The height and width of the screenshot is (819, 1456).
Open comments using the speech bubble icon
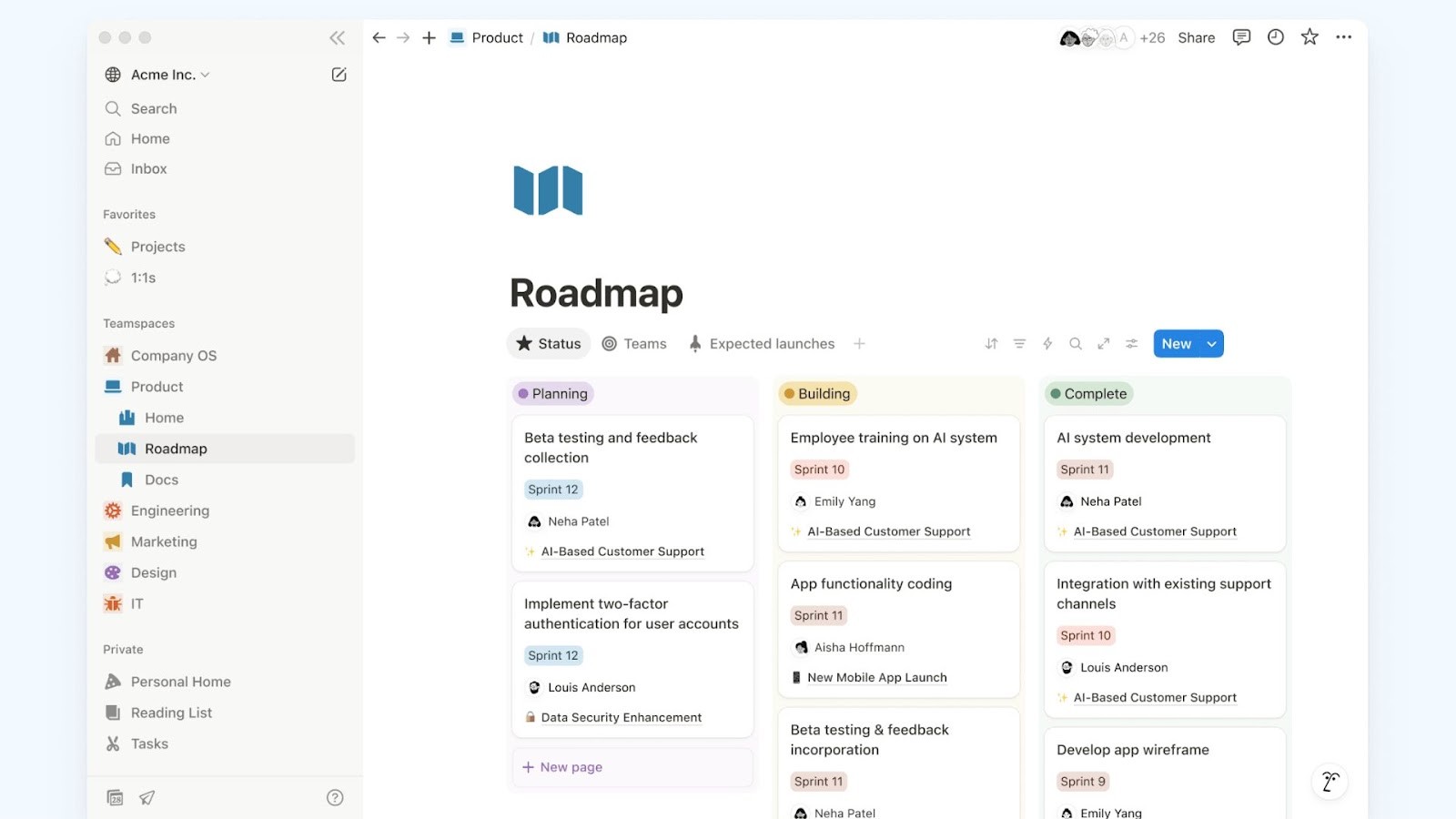click(x=1240, y=37)
